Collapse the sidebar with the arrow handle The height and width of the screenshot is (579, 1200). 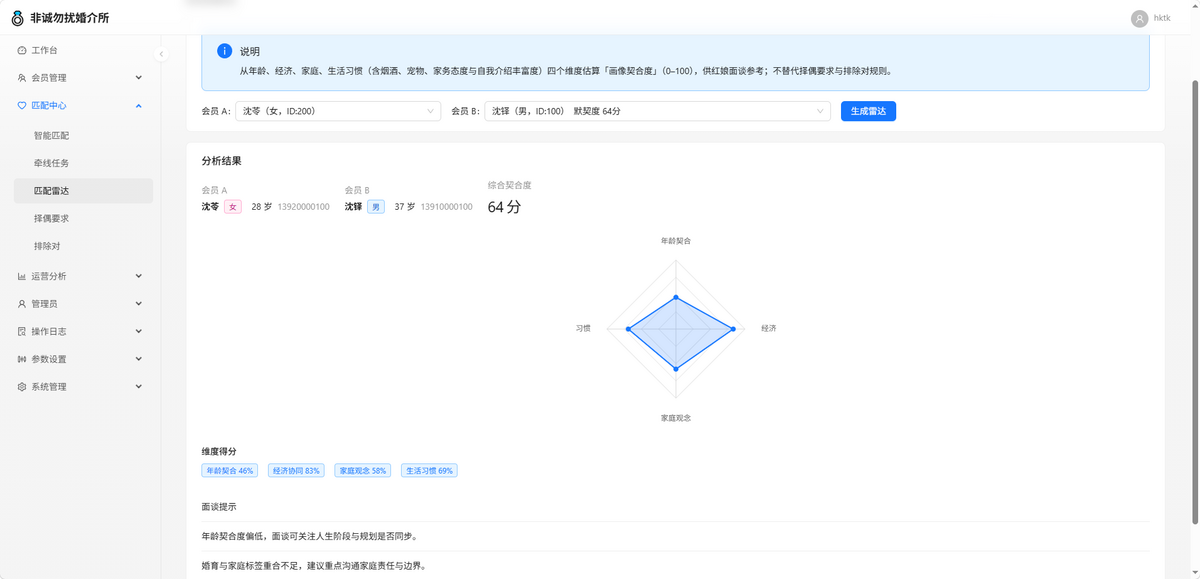pos(161,54)
